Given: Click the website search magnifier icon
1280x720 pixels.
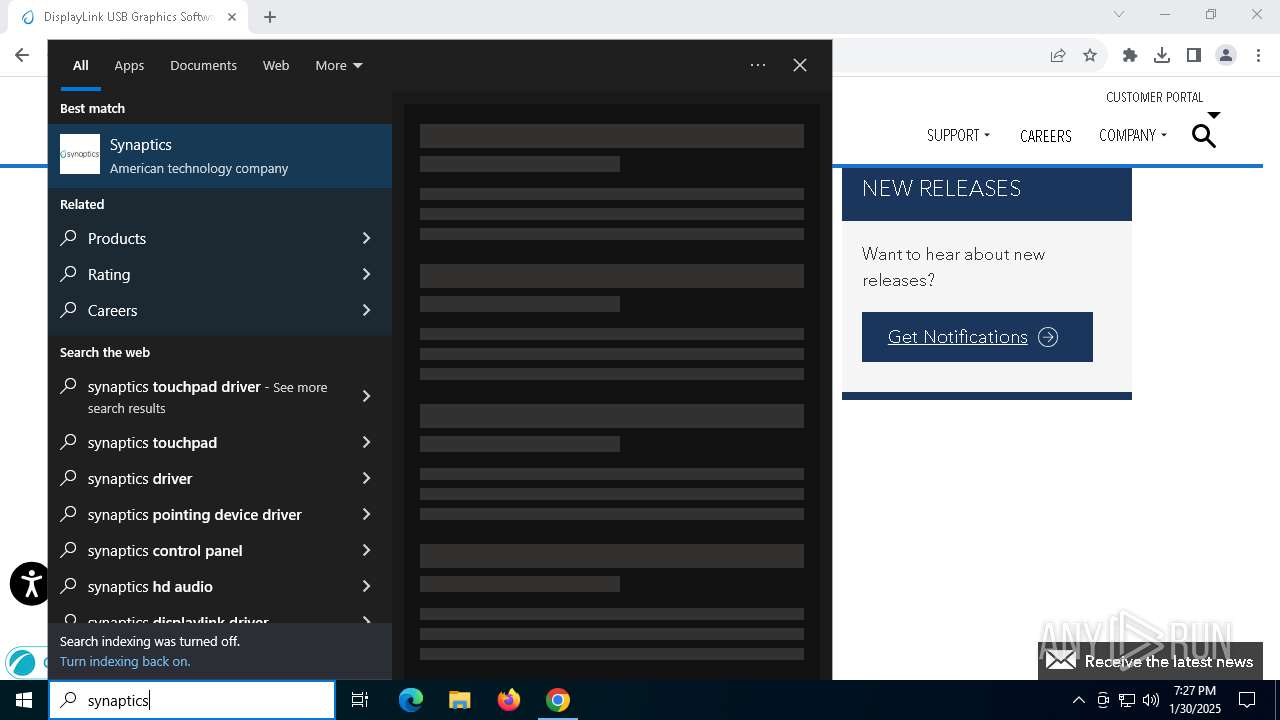Looking at the screenshot, I should [1204, 136].
